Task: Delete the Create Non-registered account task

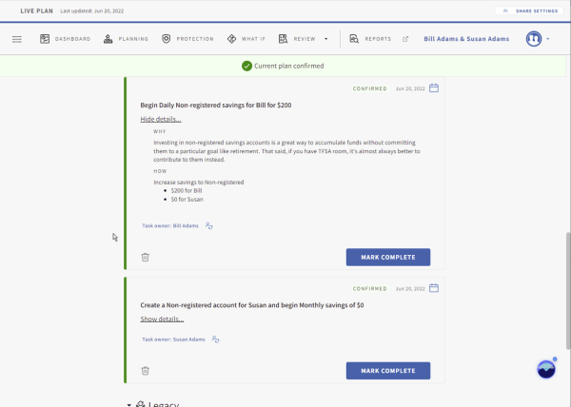Action: pos(145,371)
